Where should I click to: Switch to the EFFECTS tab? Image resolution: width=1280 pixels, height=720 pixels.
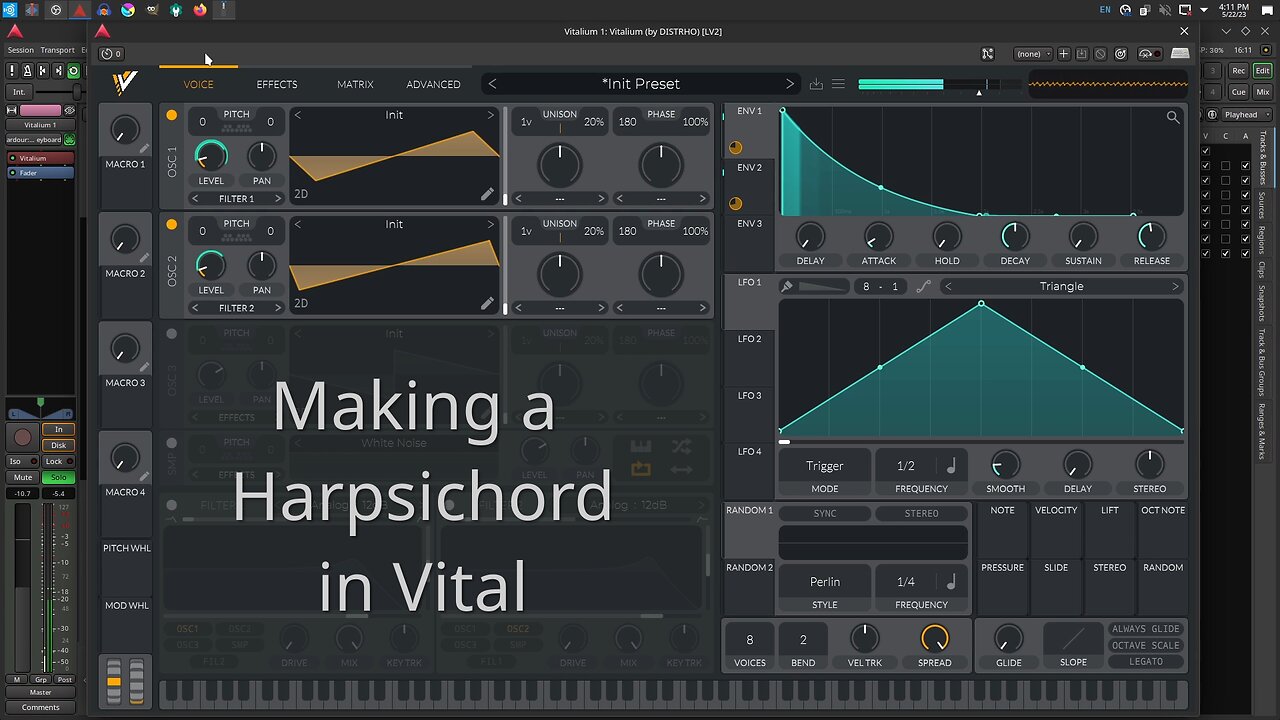[277, 84]
